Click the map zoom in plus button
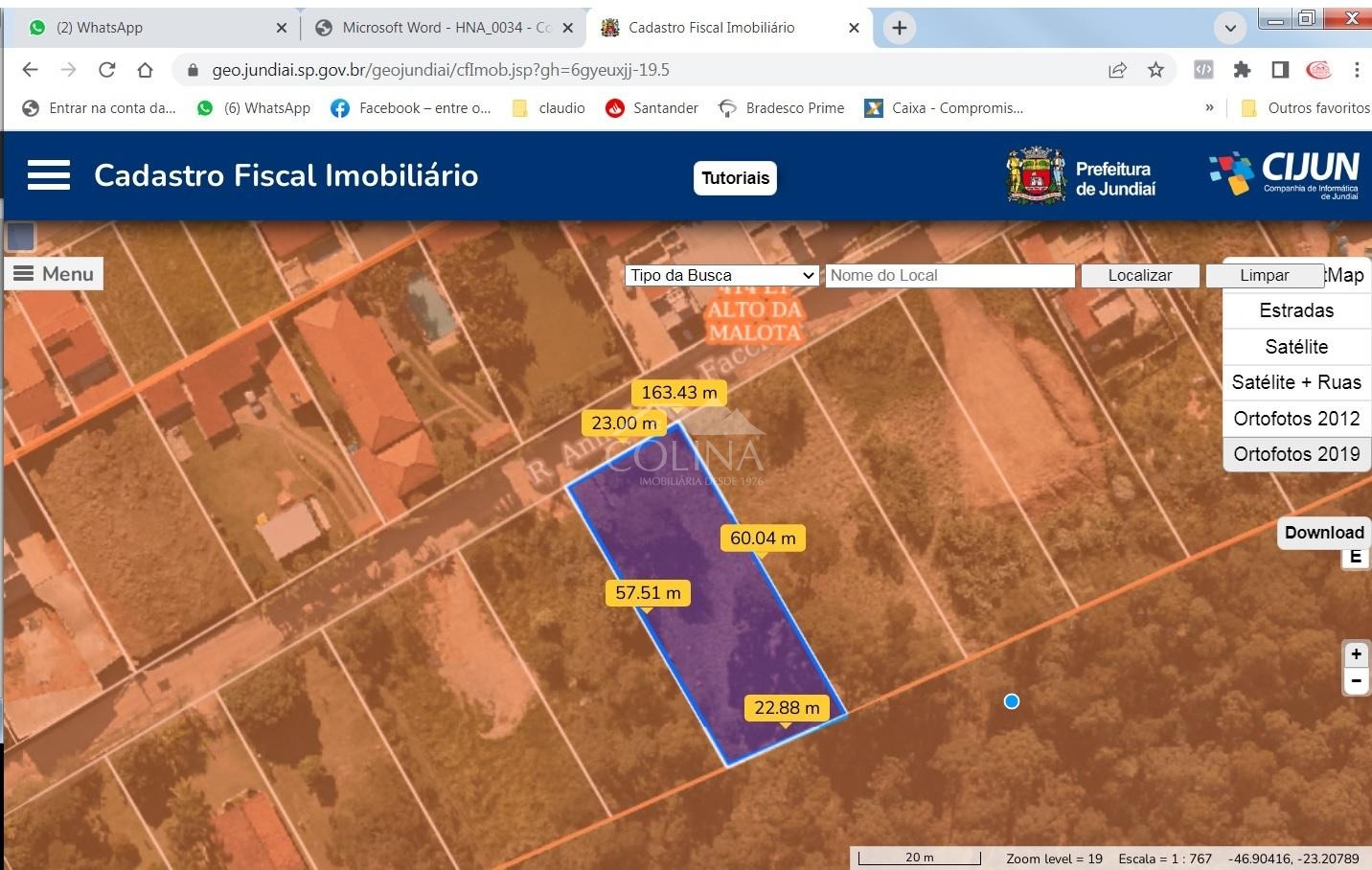The image size is (1372, 870). (x=1356, y=654)
